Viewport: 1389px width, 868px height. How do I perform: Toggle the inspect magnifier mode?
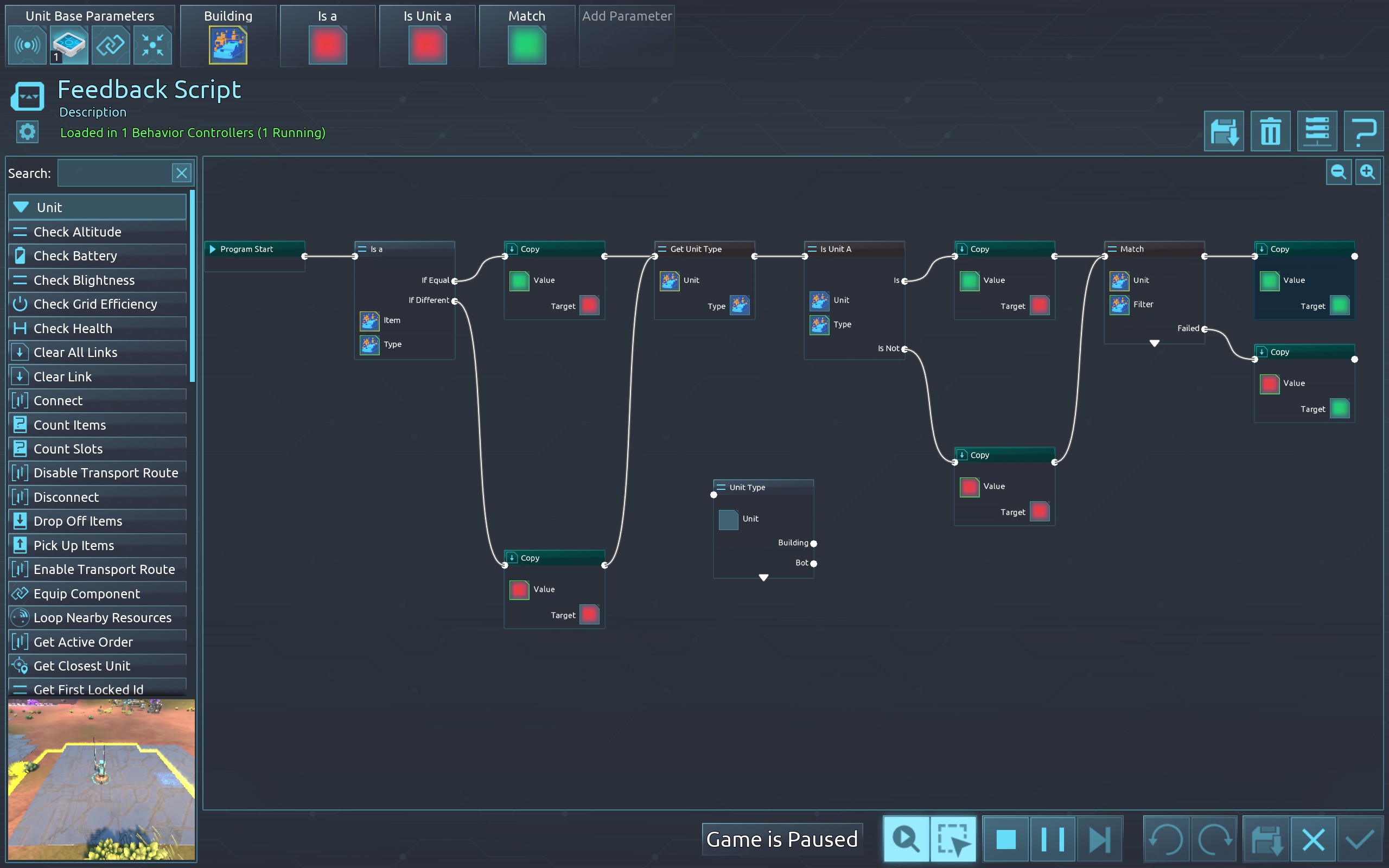tap(906, 839)
